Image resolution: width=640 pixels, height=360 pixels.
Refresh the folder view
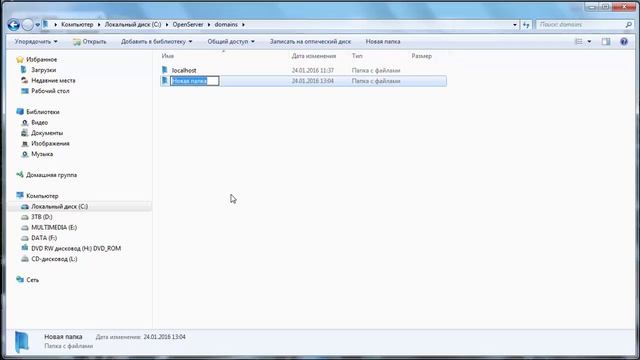pyautogui.click(x=526, y=25)
